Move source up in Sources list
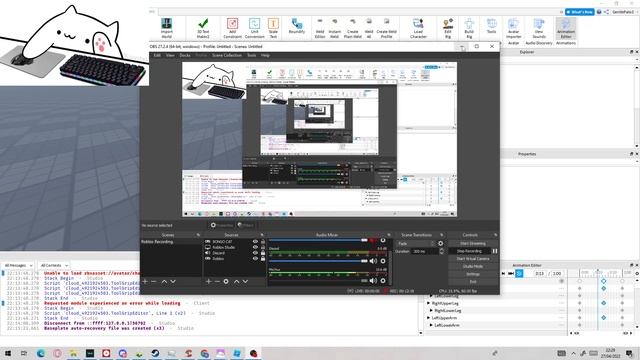The height and width of the screenshot is (360, 640). coord(236,282)
